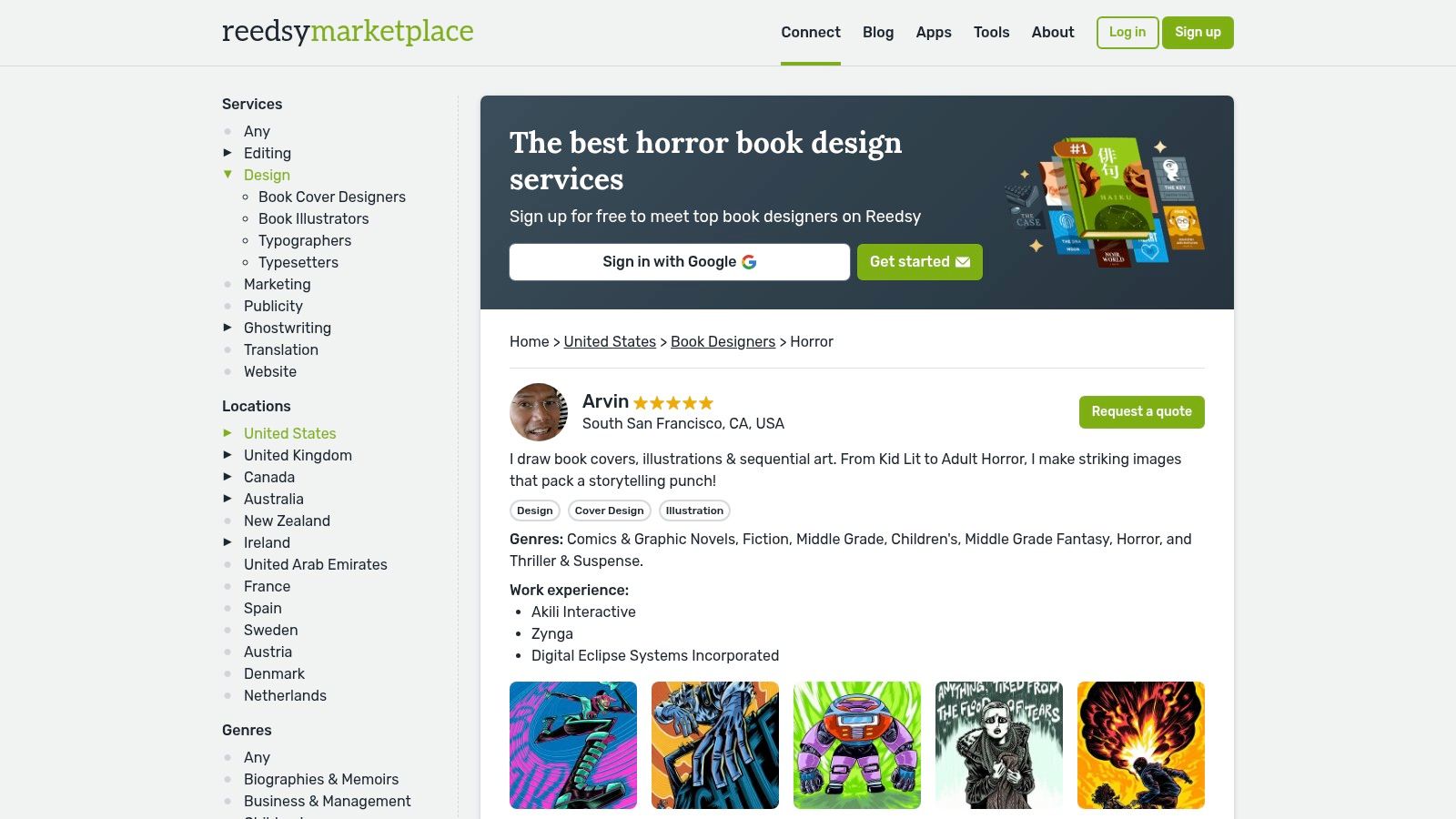Follow the Book Designers breadcrumb link

(x=723, y=341)
